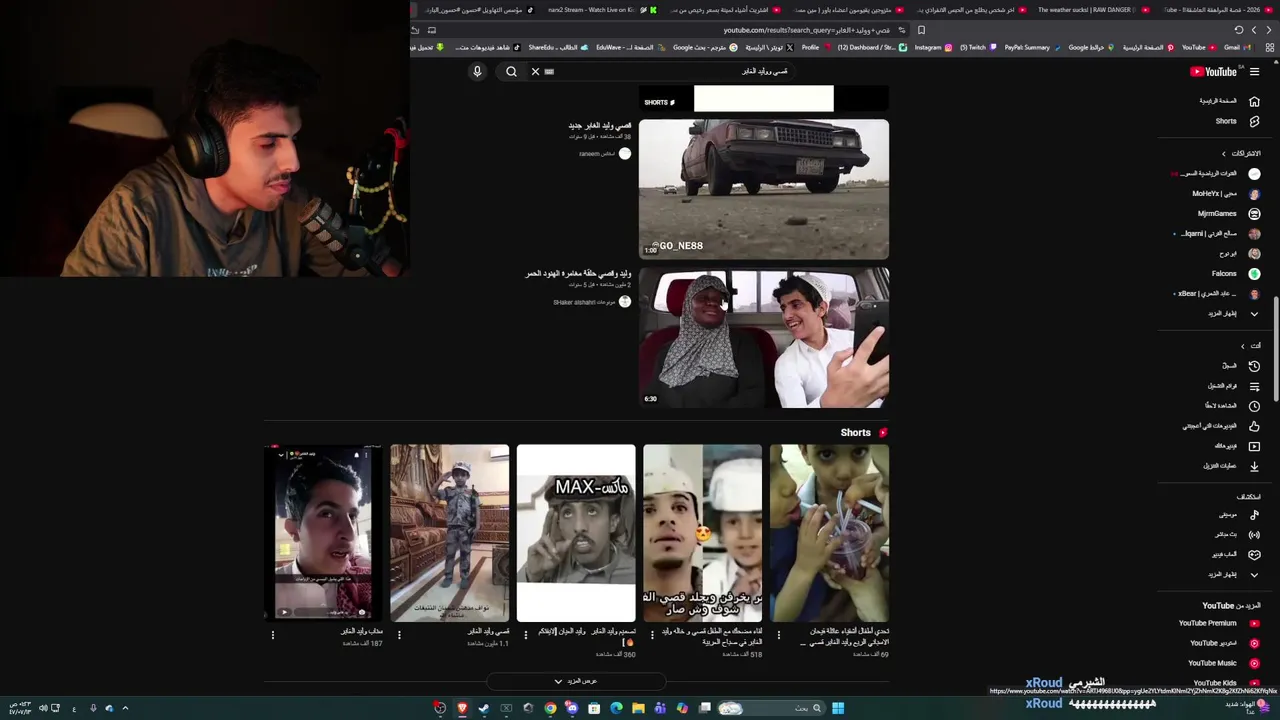Screen dimensions: 1280x720
Task: Click the Windows Start button
Action: click(838, 708)
